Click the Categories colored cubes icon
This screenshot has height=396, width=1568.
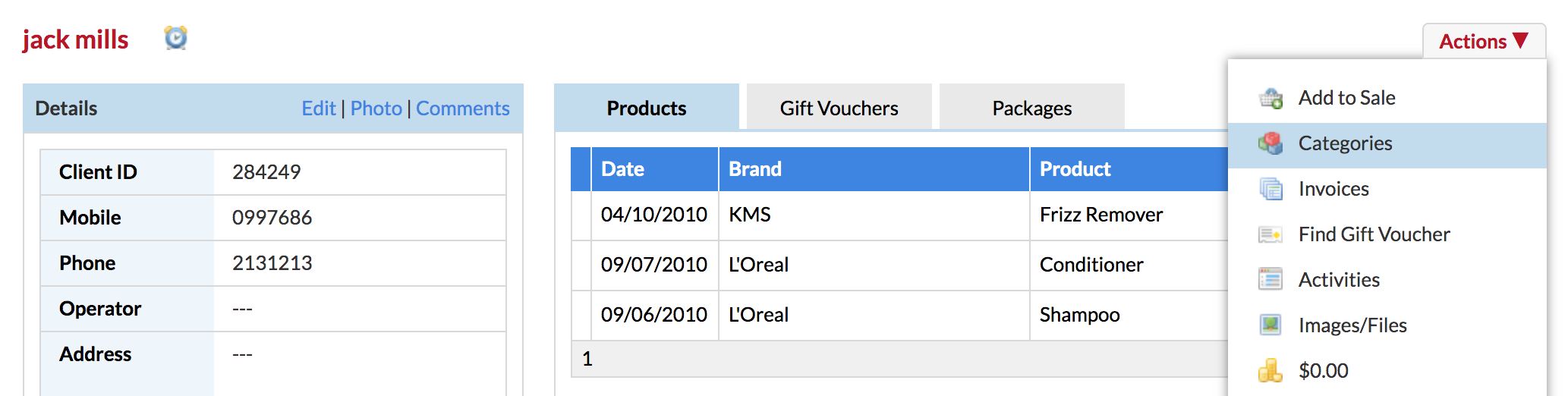coord(1270,143)
